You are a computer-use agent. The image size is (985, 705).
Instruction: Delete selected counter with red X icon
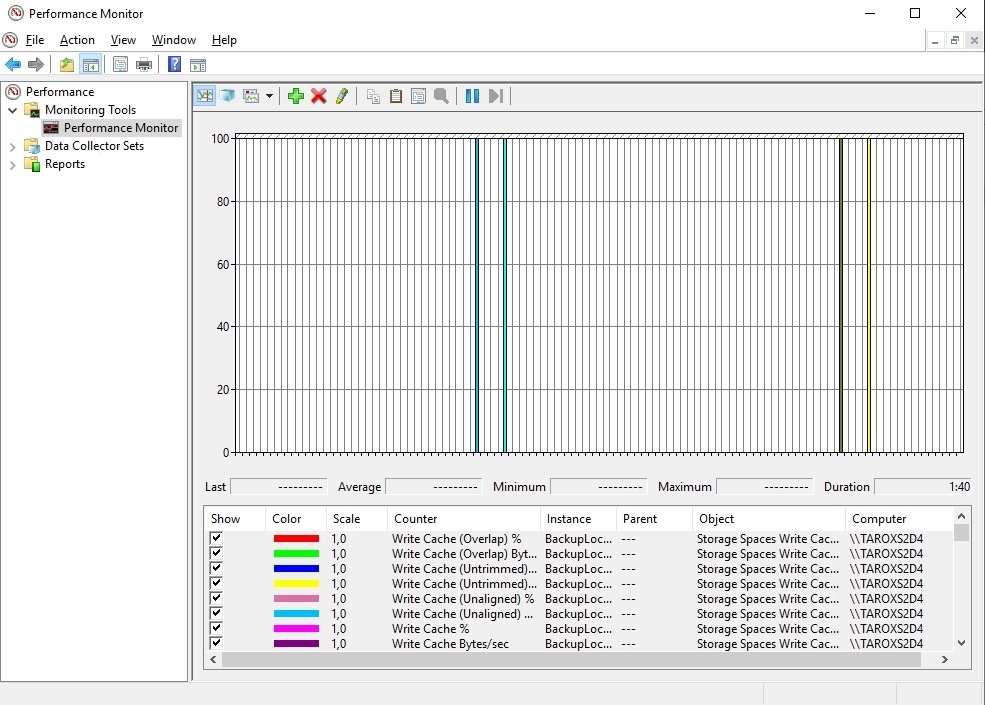(318, 96)
